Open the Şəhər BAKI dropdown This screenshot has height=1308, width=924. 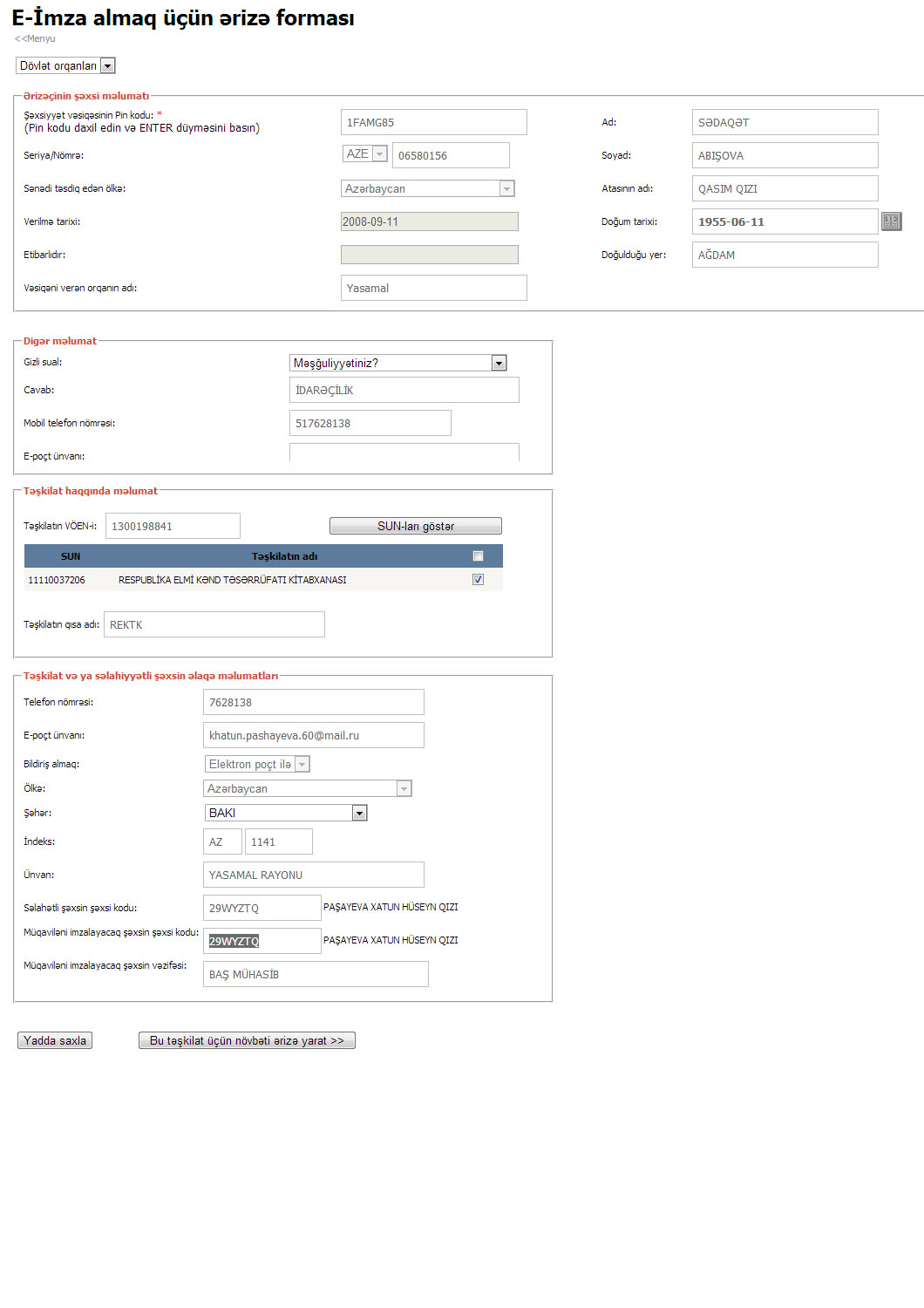[x=286, y=813]
